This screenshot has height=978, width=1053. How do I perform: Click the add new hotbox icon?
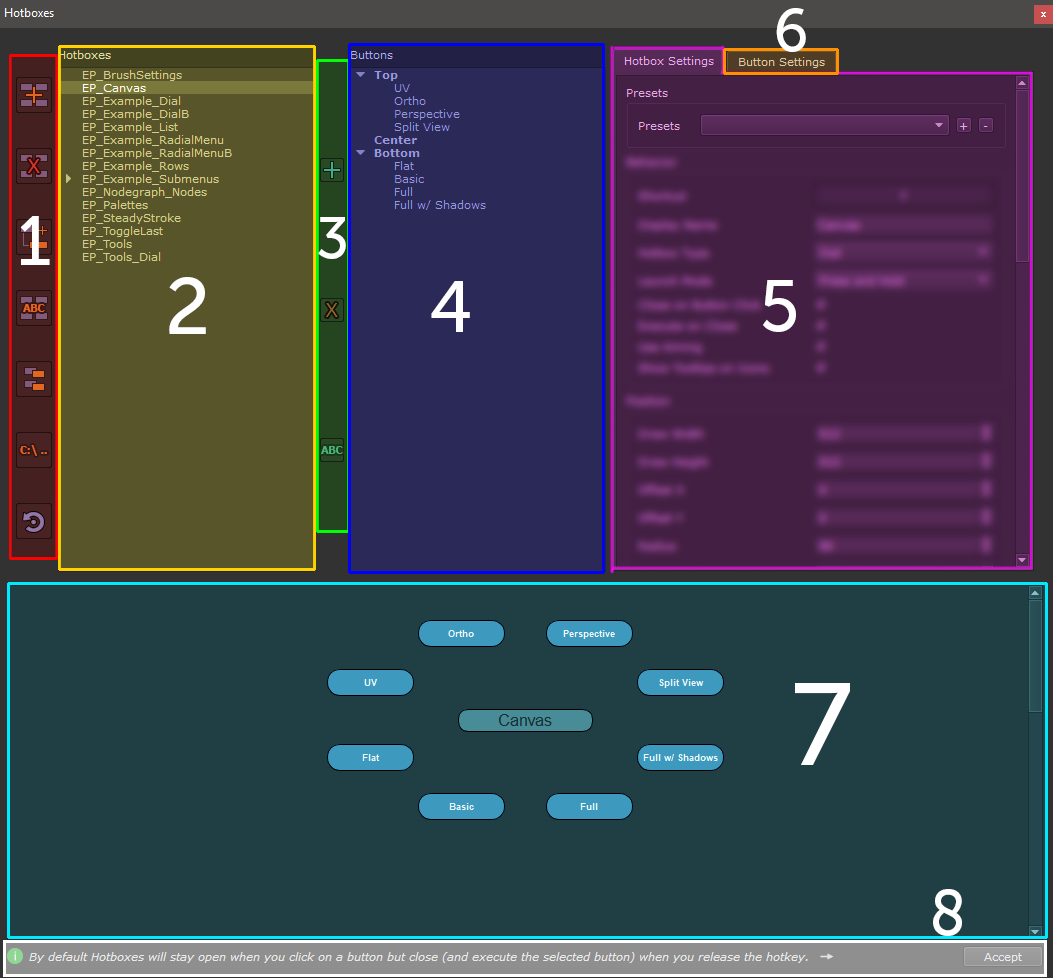34,95
